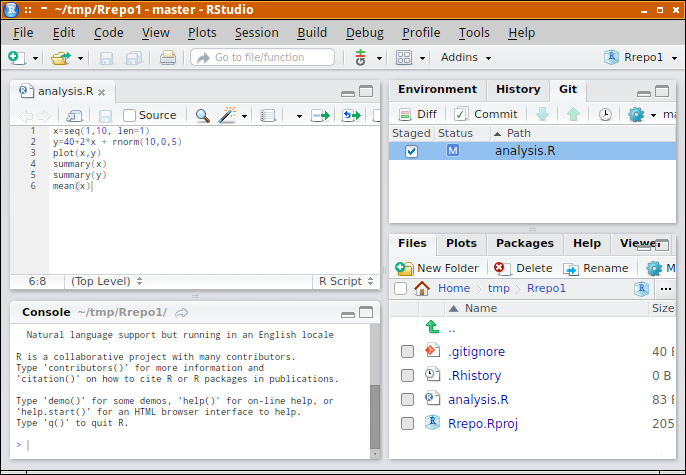
Task: Click the Save All icon
Action: click(x=134, y=58)
